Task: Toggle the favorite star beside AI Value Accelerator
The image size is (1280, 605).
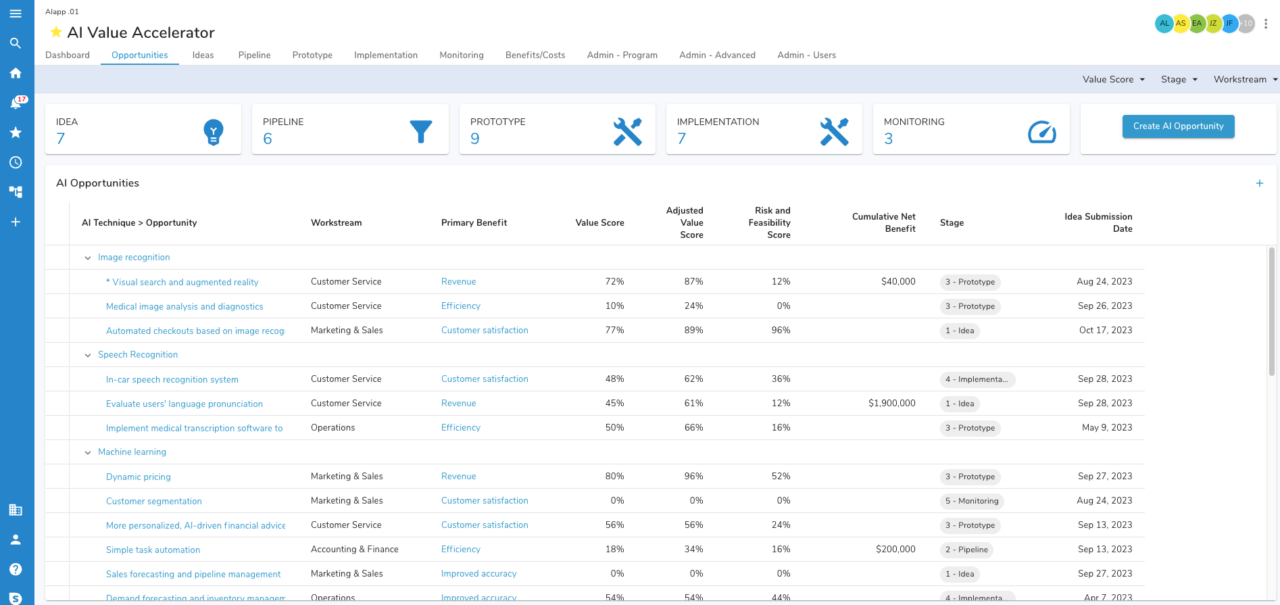Action: 57,32
